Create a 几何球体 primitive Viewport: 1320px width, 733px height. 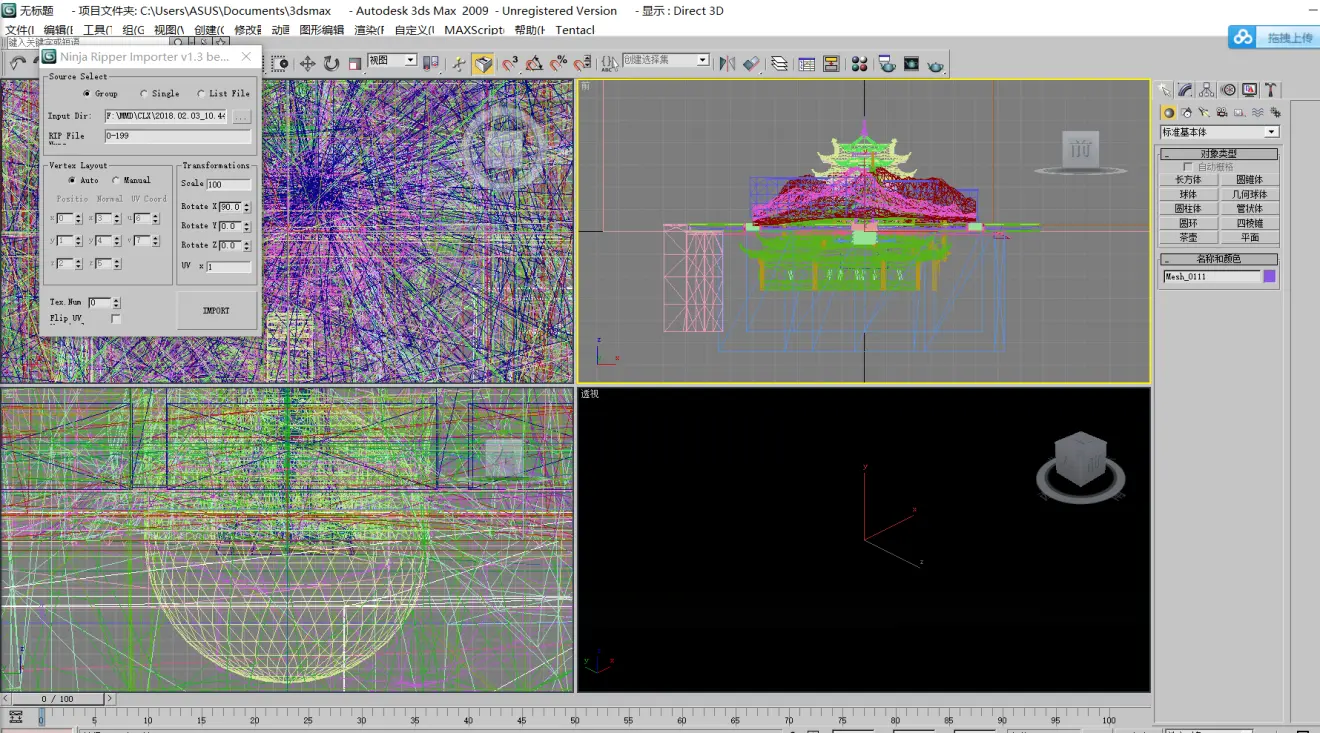coord(1249,194)
